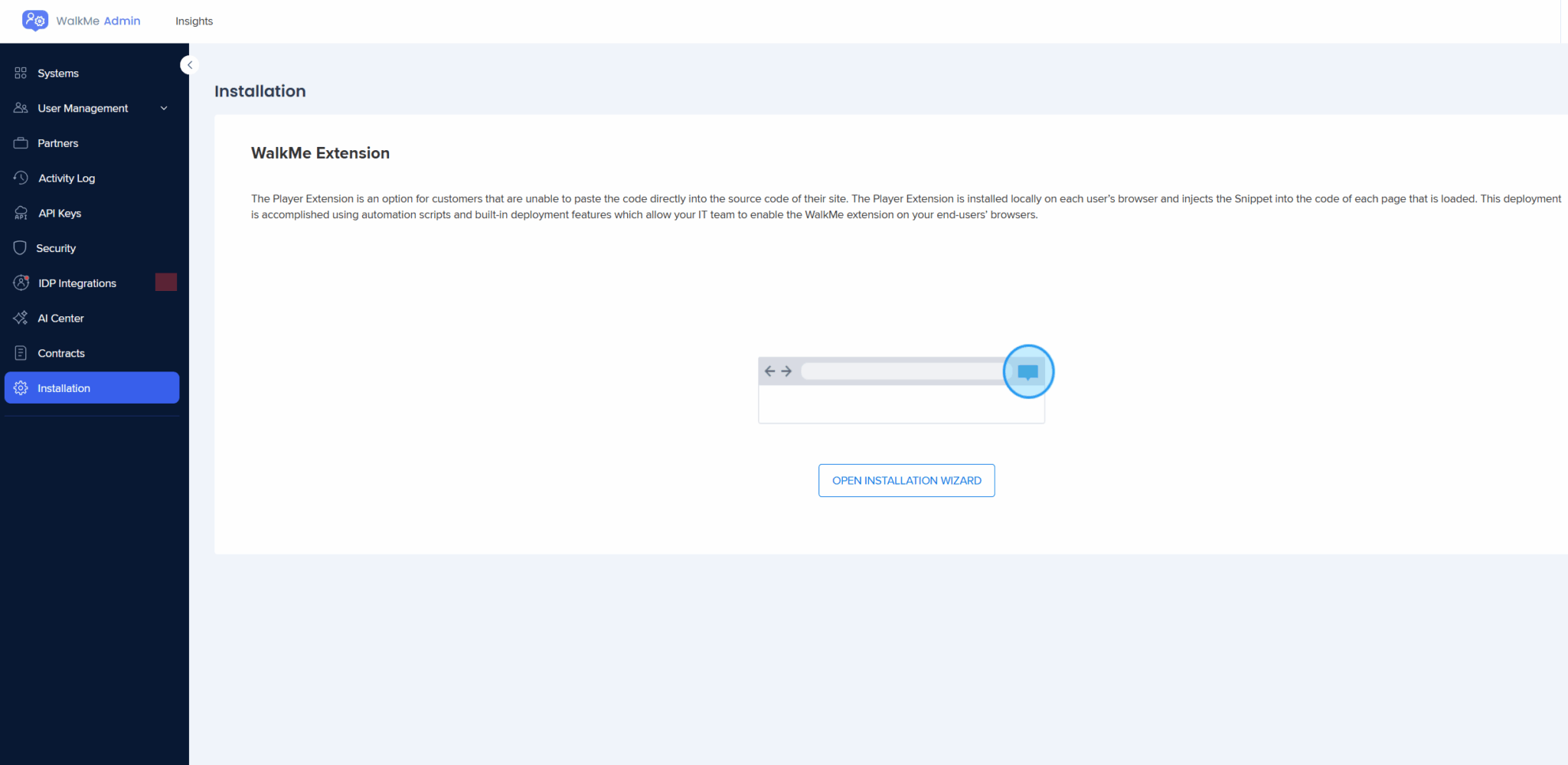Viewport: 1568px width, 765px height.
Task: Open the IDP Integrations section
Action: point(77,283)
